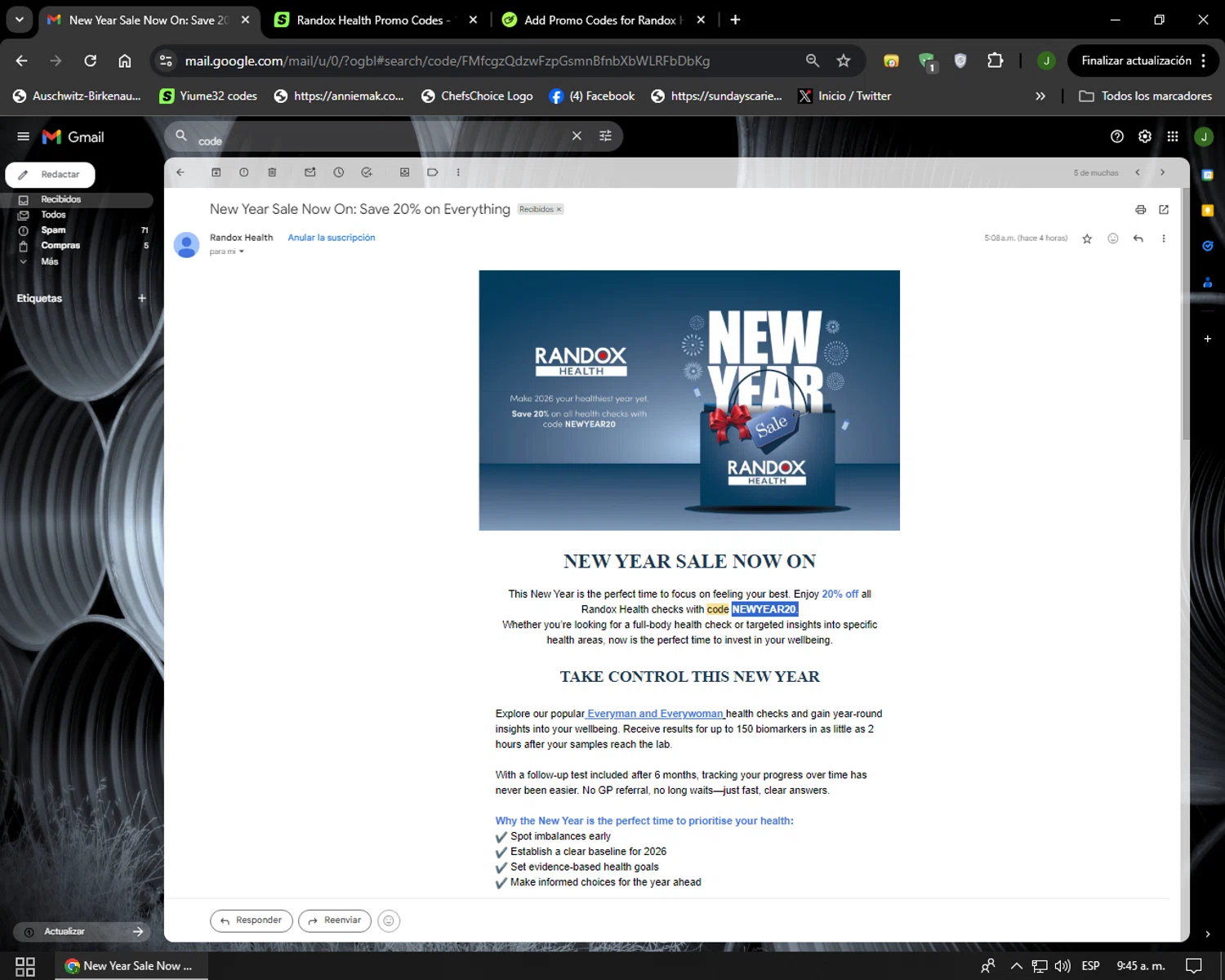
Task: Open the volume control in taskbar
Action: [x=1062, y=966]
